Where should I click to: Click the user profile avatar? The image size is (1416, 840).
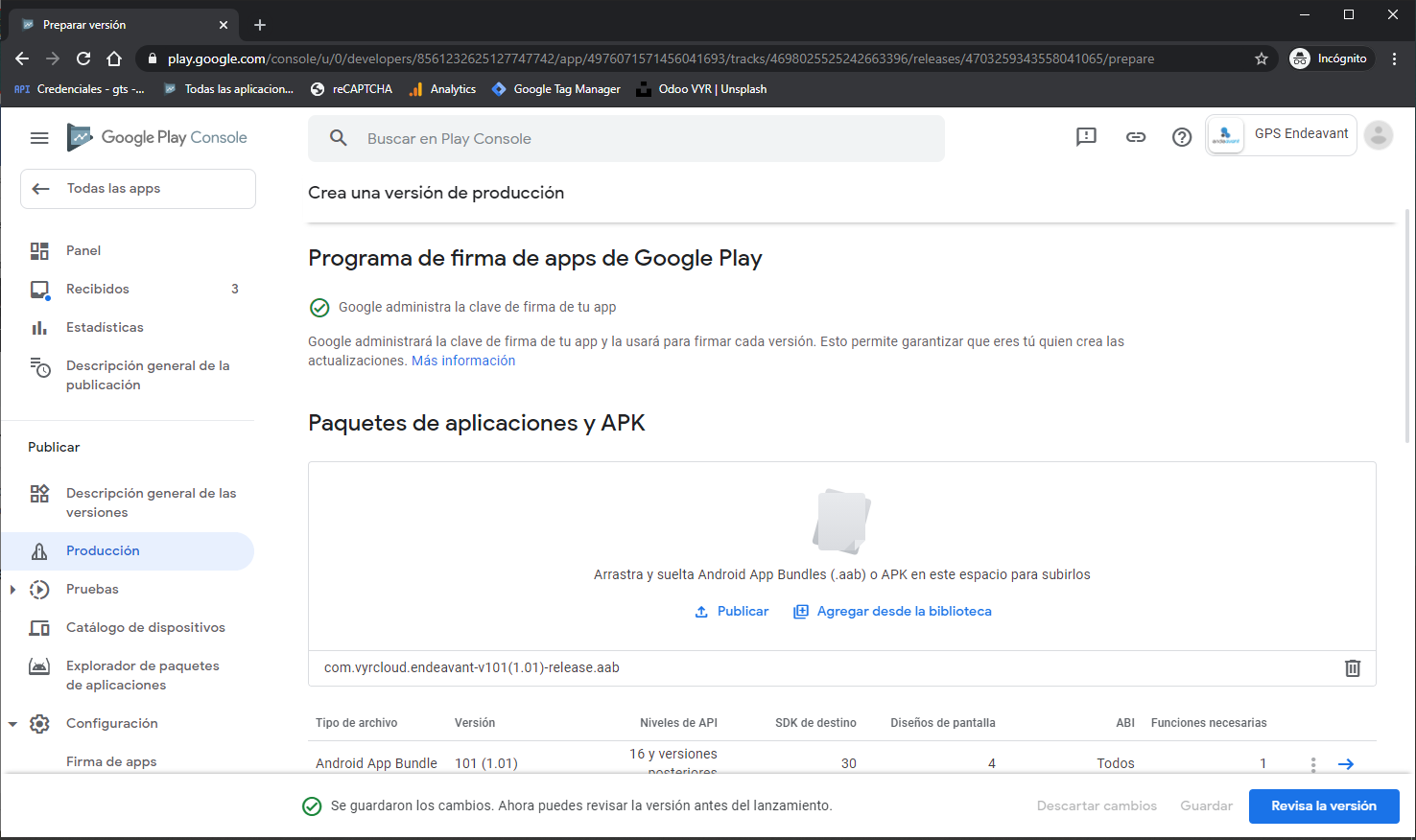1379,136
